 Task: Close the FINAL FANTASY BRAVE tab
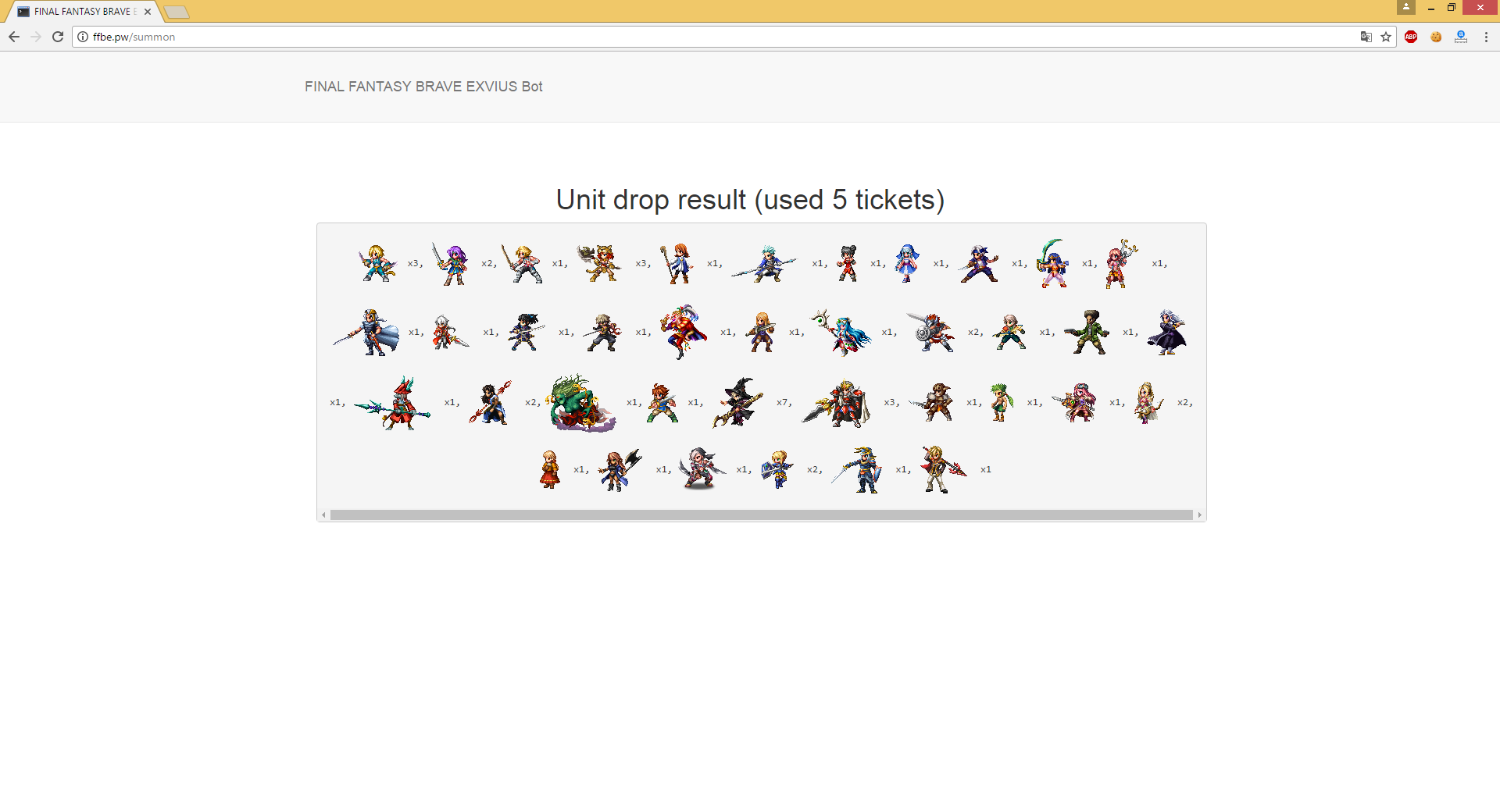pos(148,12)
